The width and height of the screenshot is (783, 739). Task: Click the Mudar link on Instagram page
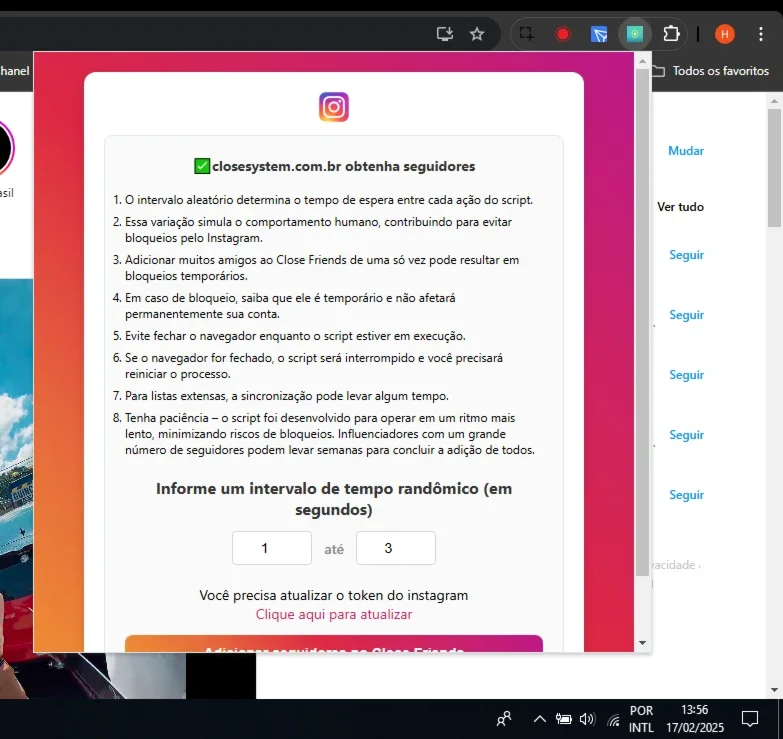(x=686, y=151)
